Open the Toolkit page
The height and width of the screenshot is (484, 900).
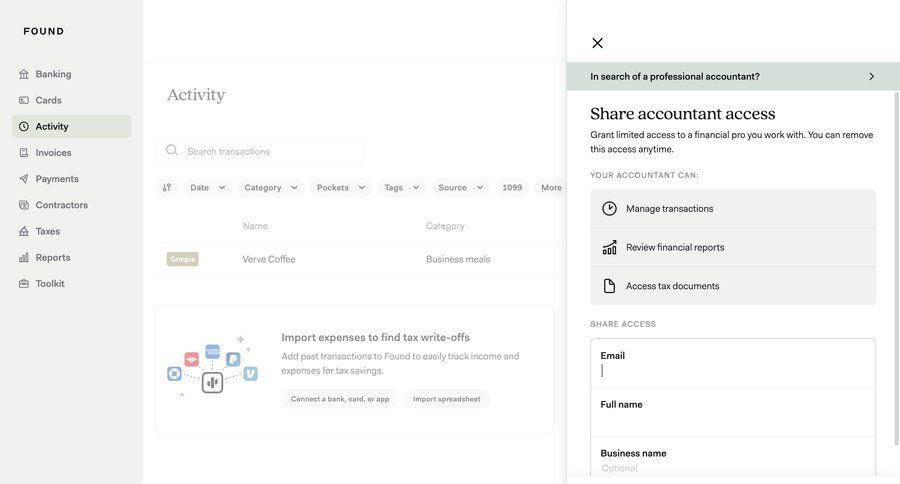point(71,284)
